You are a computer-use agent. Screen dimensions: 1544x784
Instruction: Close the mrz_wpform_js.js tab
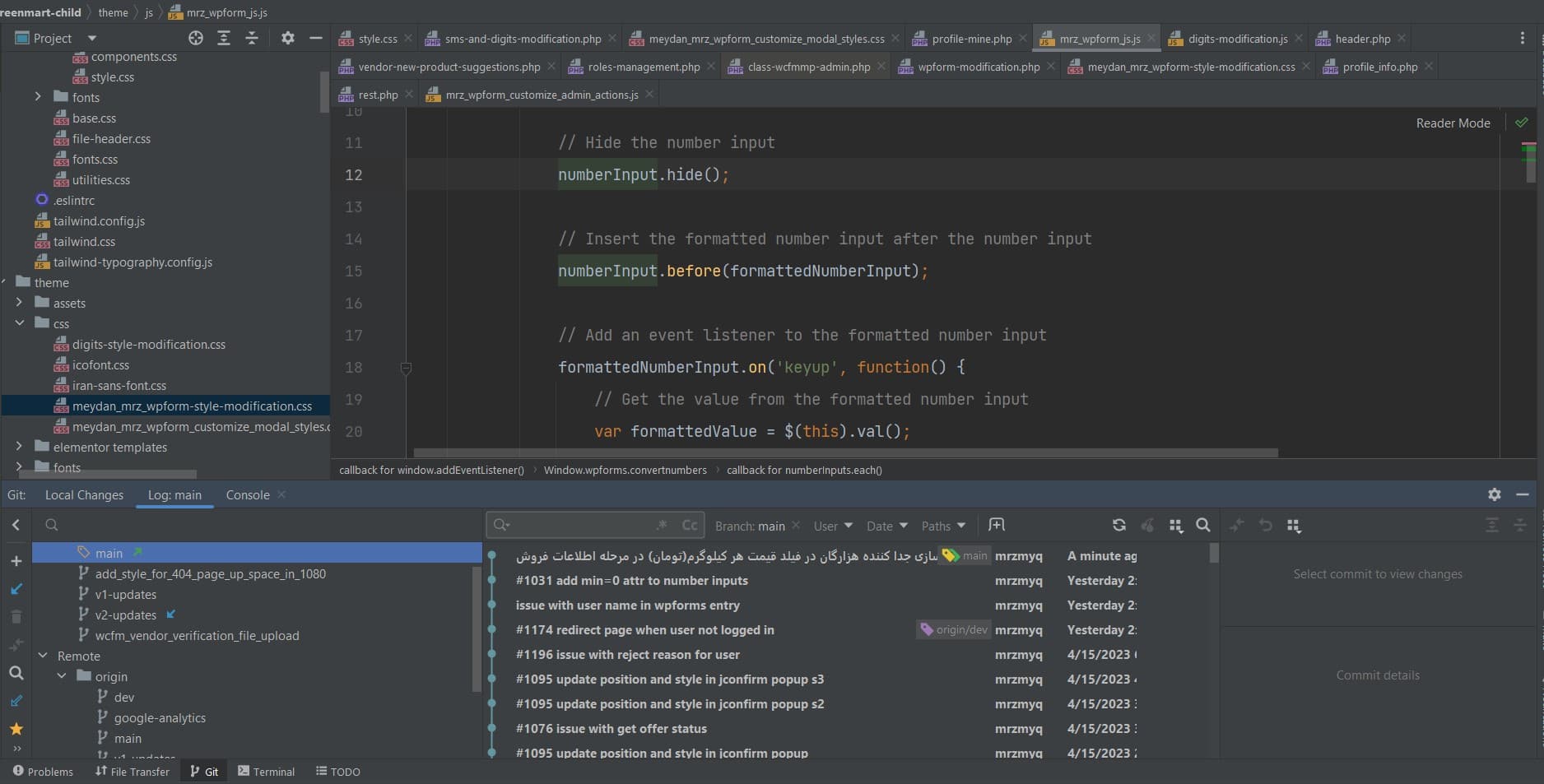click(x=1151, y=38)
